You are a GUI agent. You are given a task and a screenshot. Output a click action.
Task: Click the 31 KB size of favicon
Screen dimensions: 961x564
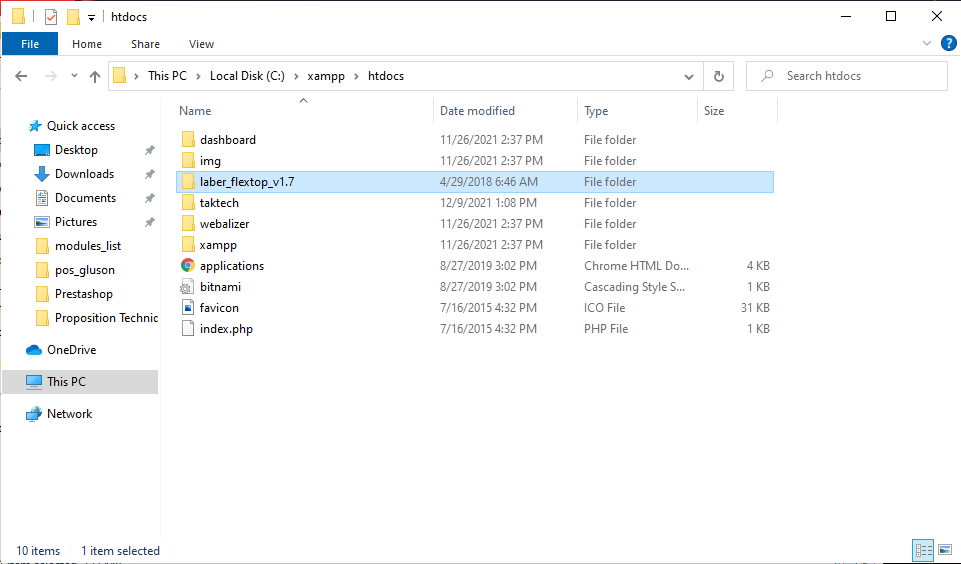pos(755,308)
